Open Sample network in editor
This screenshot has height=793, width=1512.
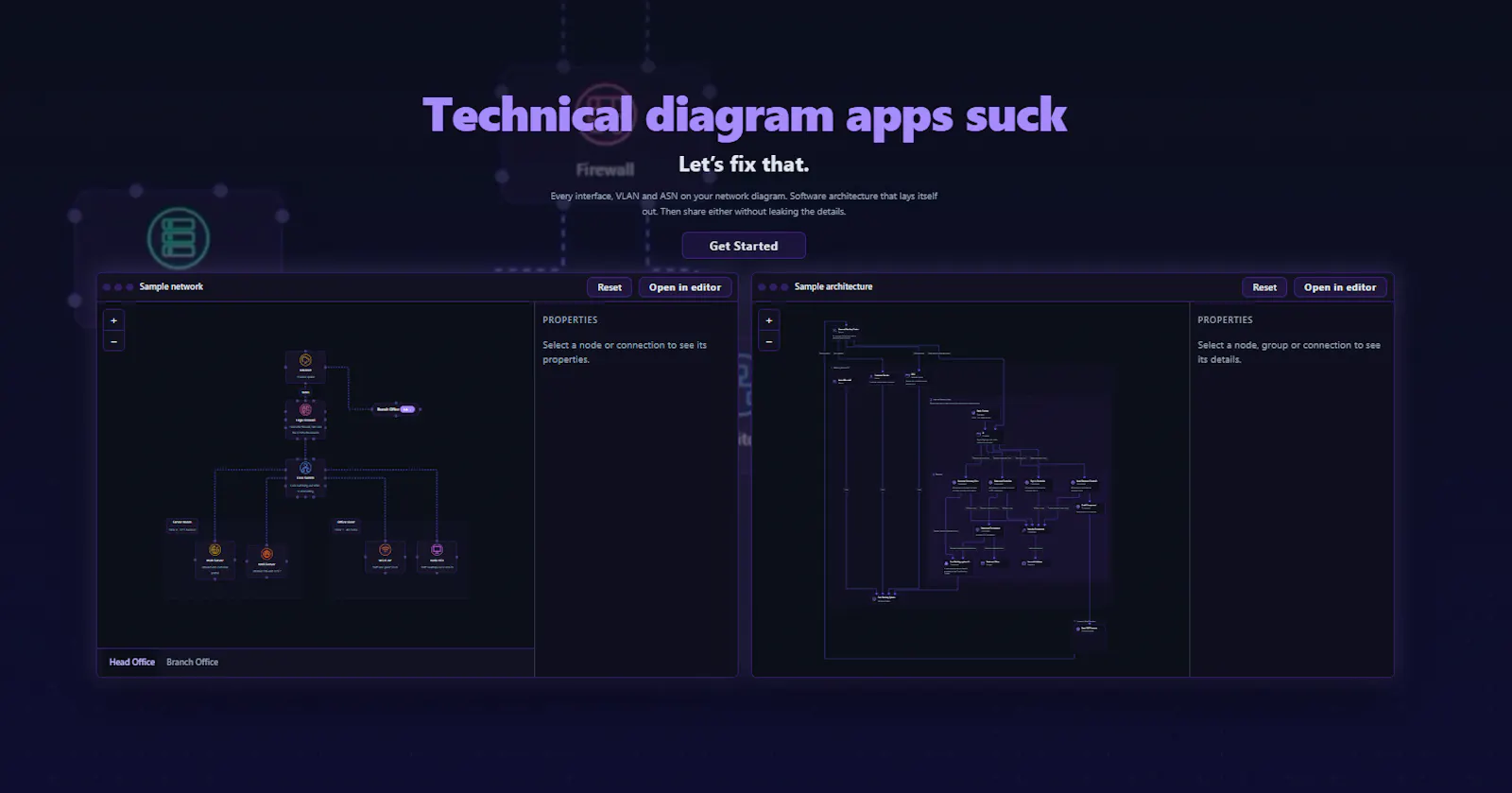point(685,287)
